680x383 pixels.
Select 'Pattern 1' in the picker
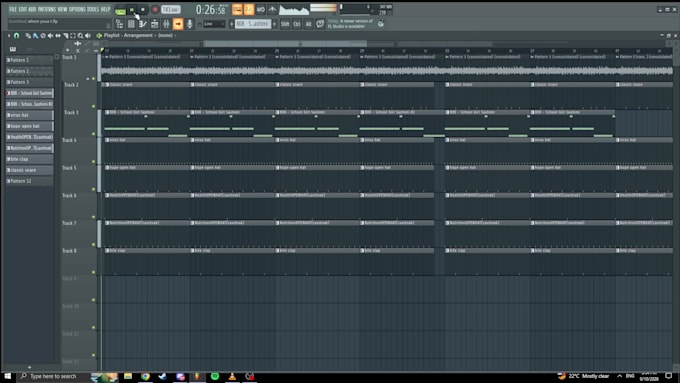(29, 60)
